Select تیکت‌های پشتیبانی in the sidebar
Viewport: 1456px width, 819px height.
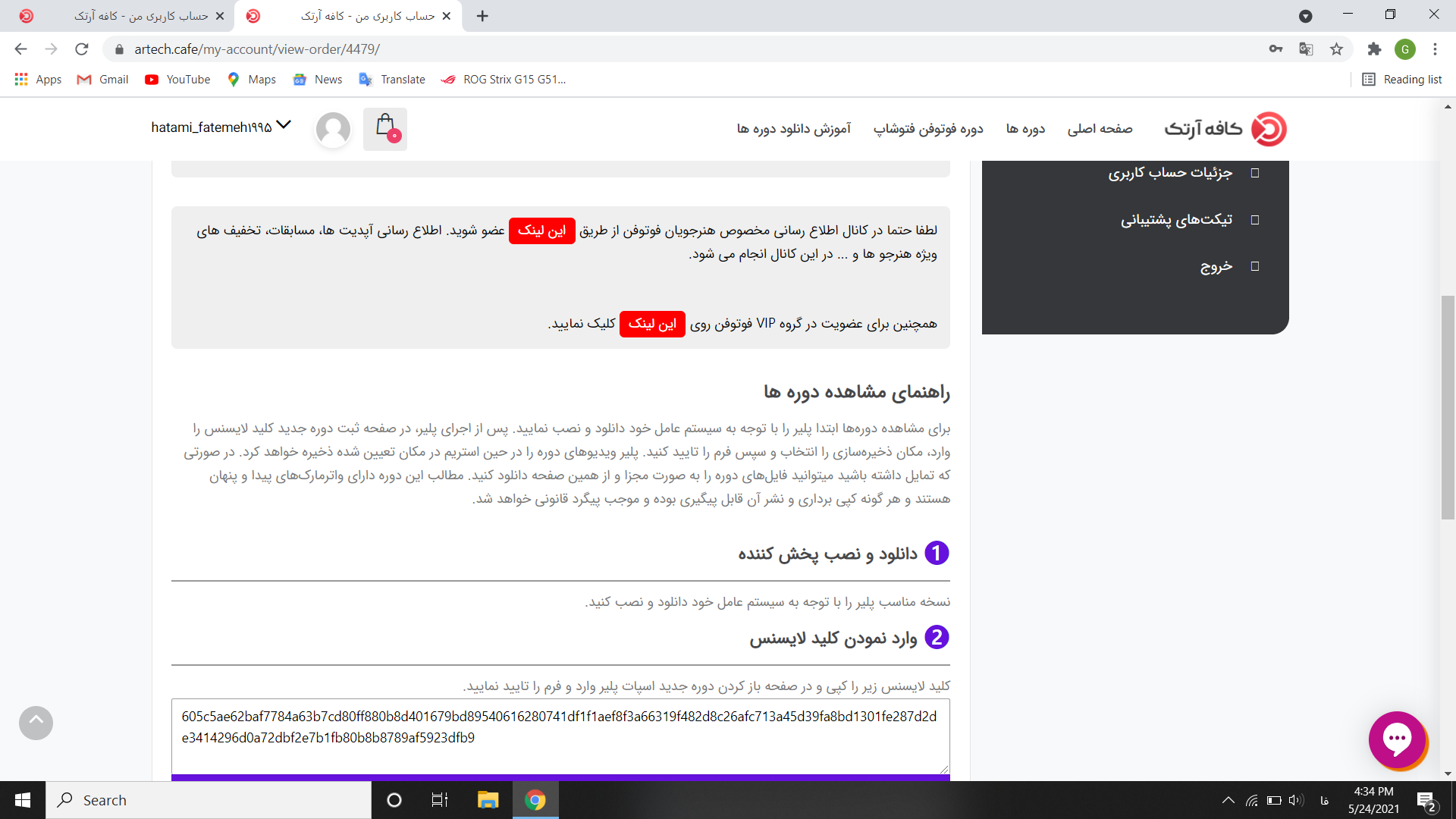1176,220
